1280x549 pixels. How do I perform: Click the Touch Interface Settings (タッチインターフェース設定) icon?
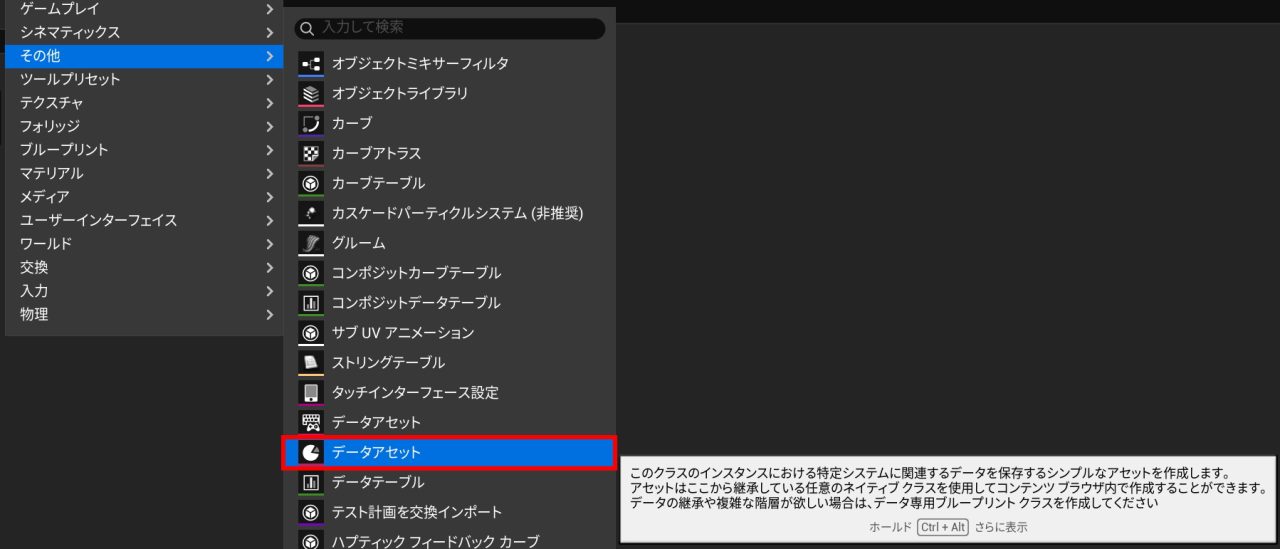311,393
